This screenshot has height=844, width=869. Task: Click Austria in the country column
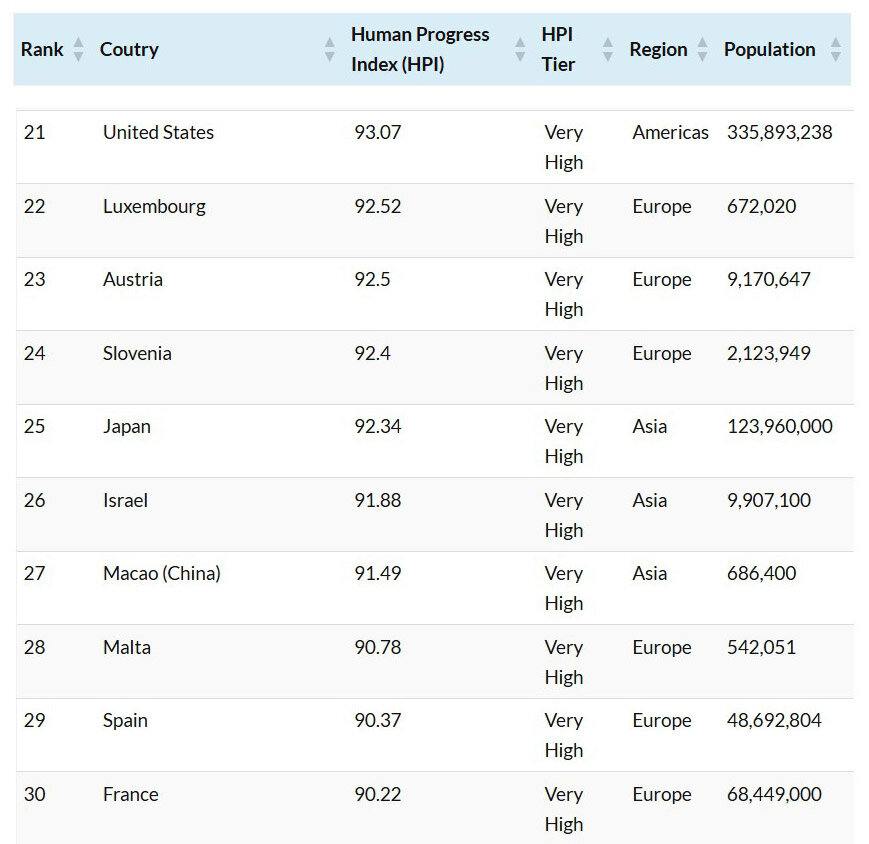(133, 279)
